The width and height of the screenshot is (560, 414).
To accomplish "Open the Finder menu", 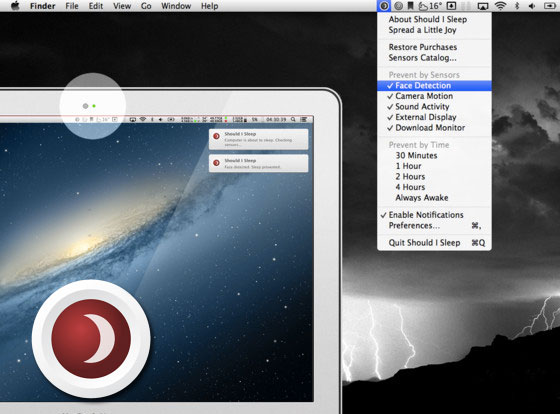I will coord(42,6).
